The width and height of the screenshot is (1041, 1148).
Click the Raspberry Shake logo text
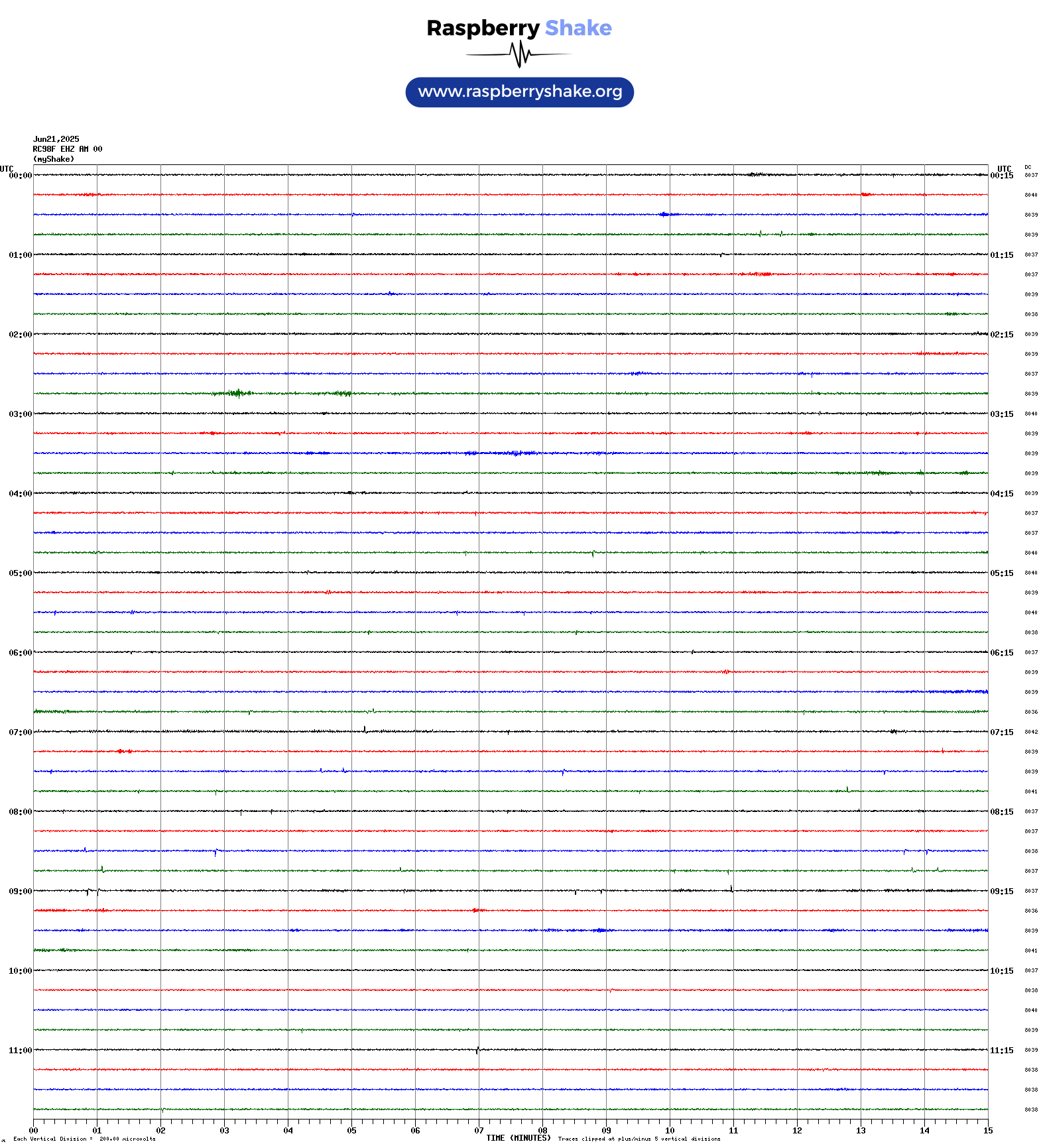[x=519, y=28]
